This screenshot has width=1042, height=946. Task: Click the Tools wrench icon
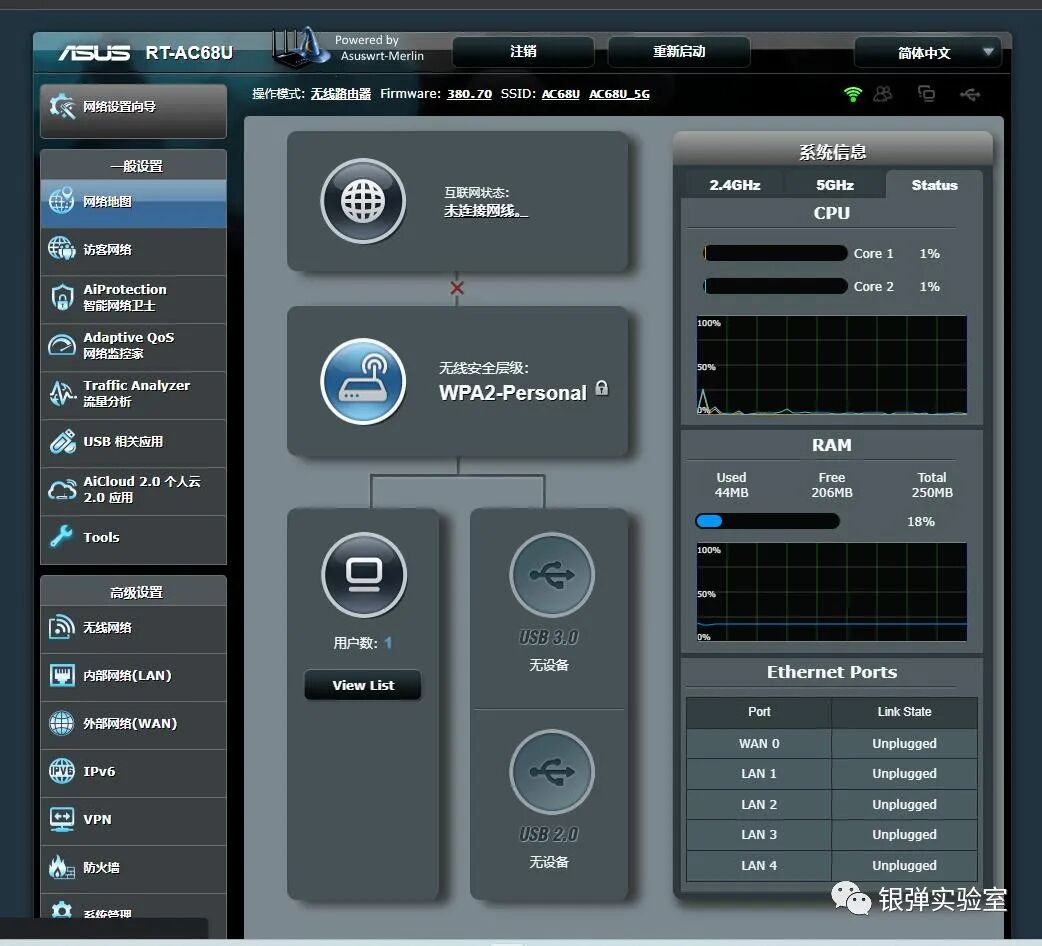[62, 537]
